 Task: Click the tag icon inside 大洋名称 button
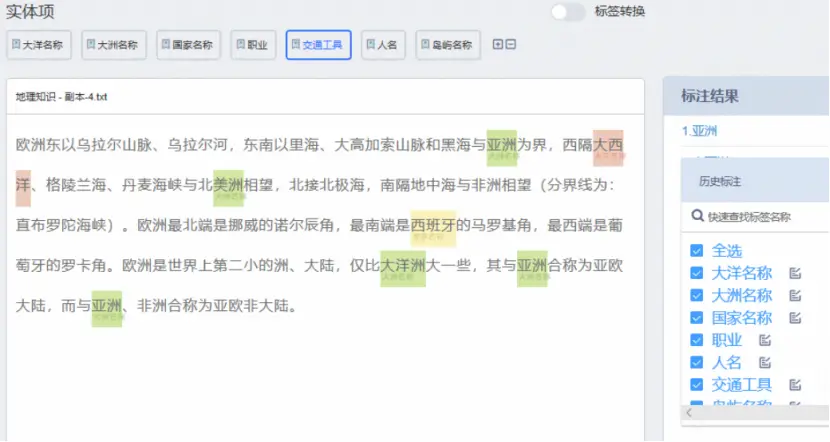16,44
